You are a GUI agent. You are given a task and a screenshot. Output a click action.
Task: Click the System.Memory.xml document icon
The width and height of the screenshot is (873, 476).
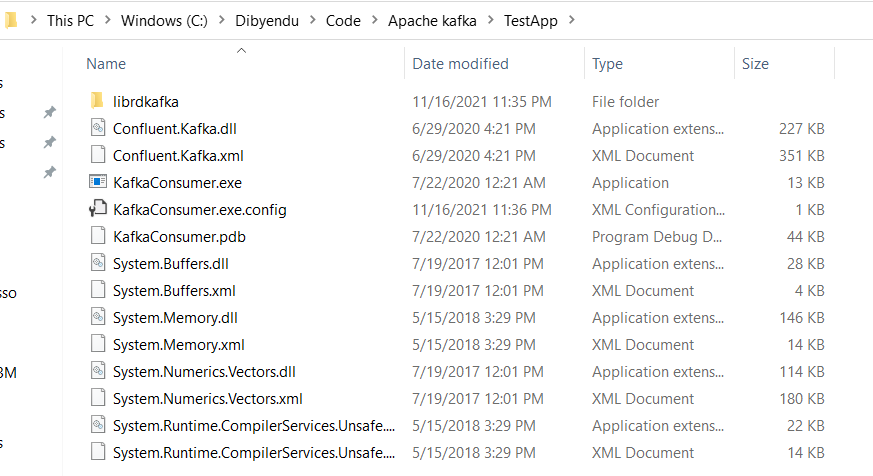point(98,344)
